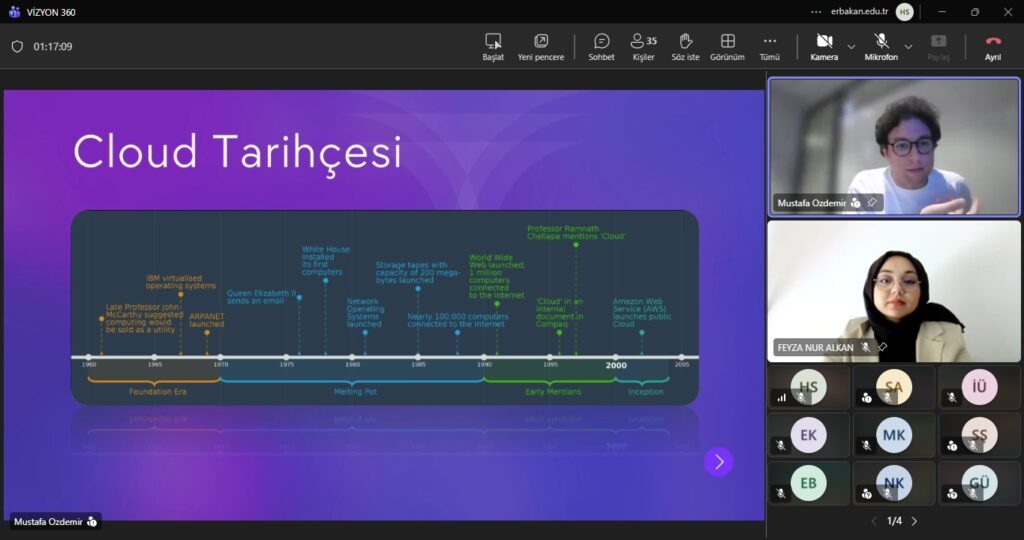This screenshot has height=540, width=1024.
Task: Leave the meeting with Ayrıl
Action: point(992,46)
